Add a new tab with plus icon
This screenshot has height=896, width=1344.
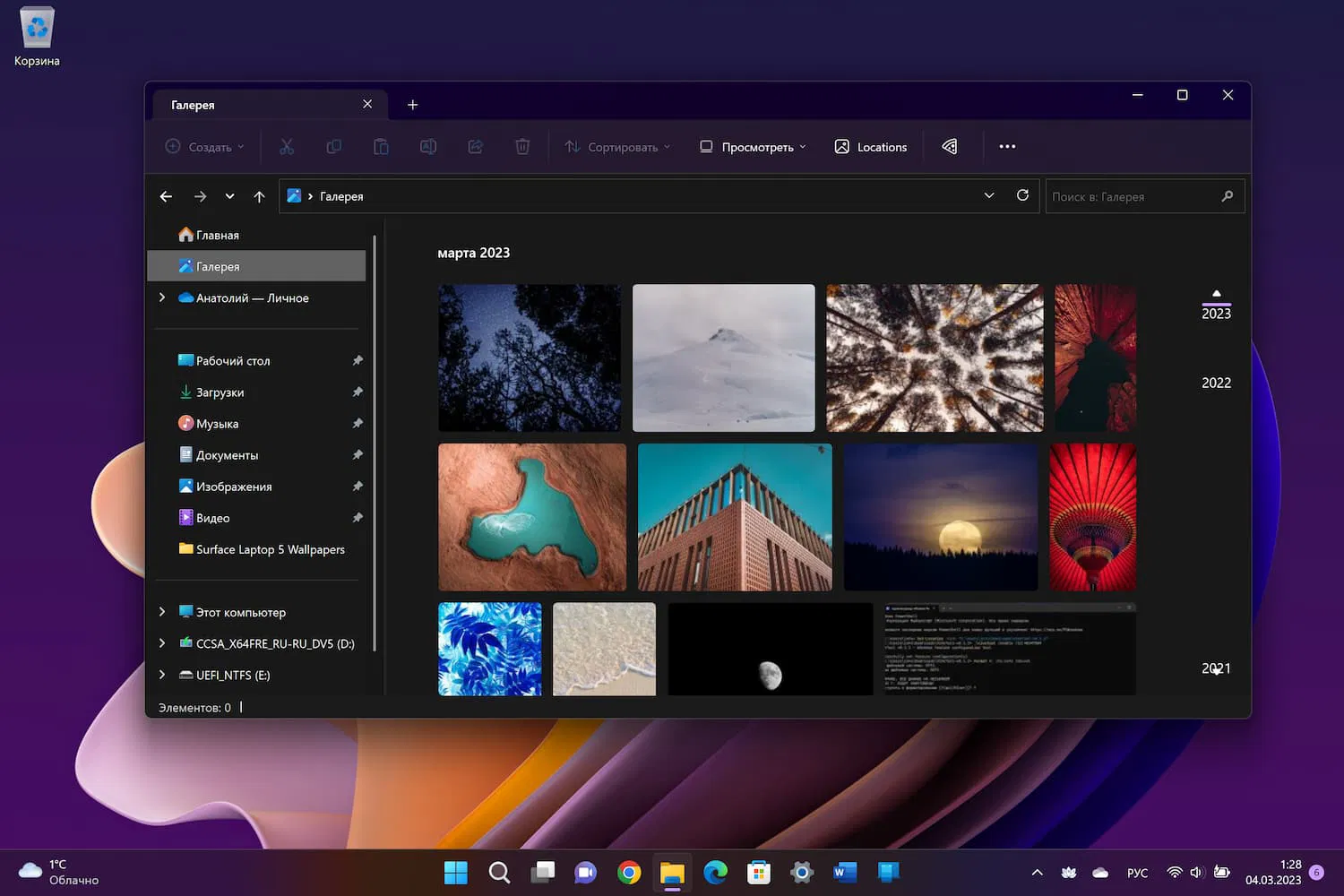[412, 105]
